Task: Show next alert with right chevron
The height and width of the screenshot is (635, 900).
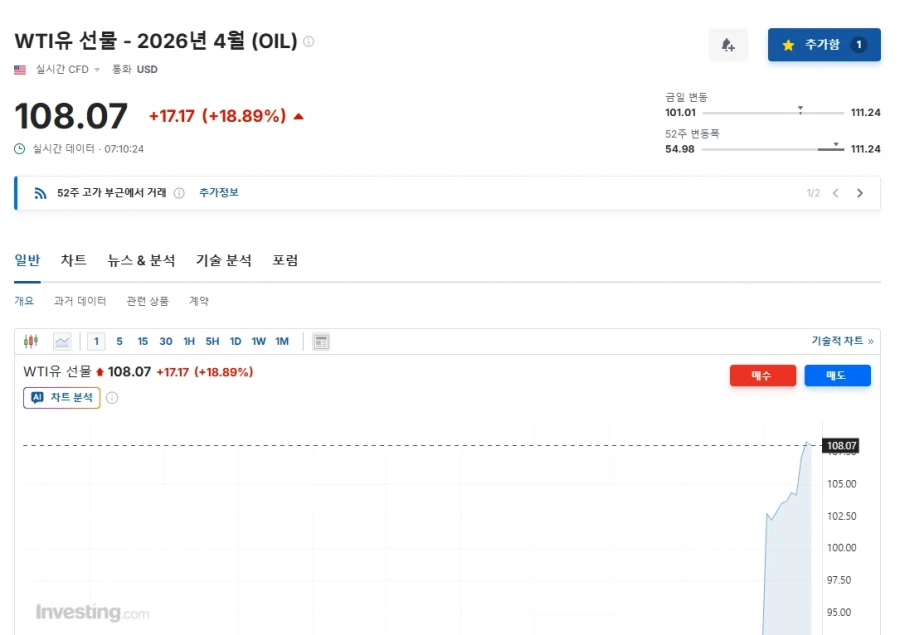Action: tap(859, 193)
